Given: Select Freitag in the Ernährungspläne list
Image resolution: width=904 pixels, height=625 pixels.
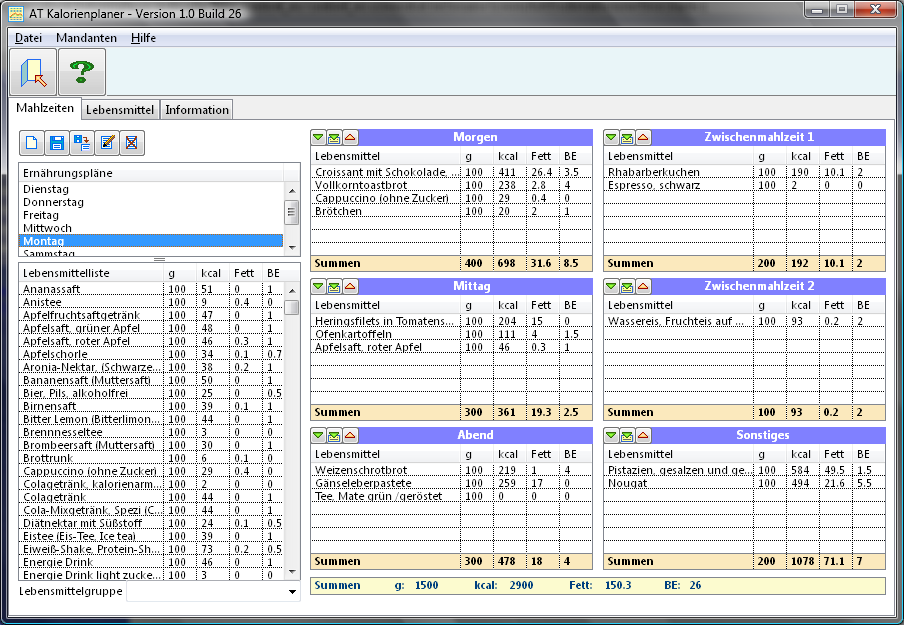Looking at the screenshot, I should point(41,215).
